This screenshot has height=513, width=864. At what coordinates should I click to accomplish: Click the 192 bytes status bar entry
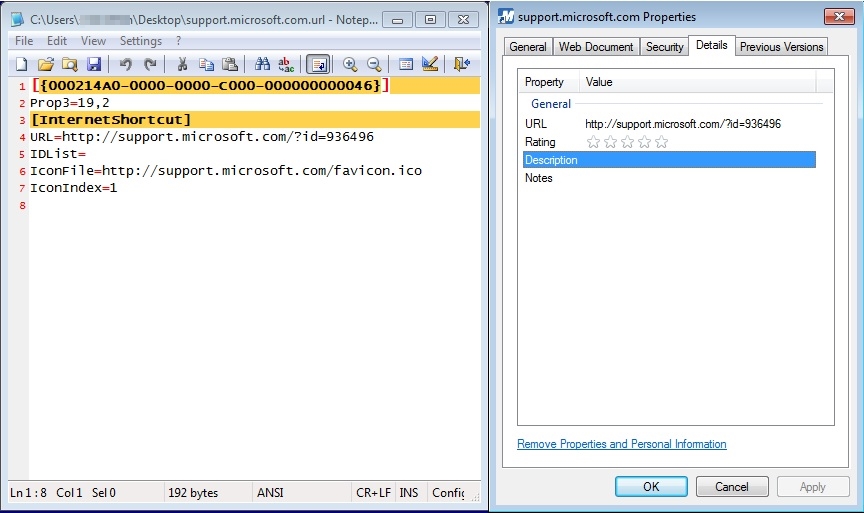tap(193, 493)
